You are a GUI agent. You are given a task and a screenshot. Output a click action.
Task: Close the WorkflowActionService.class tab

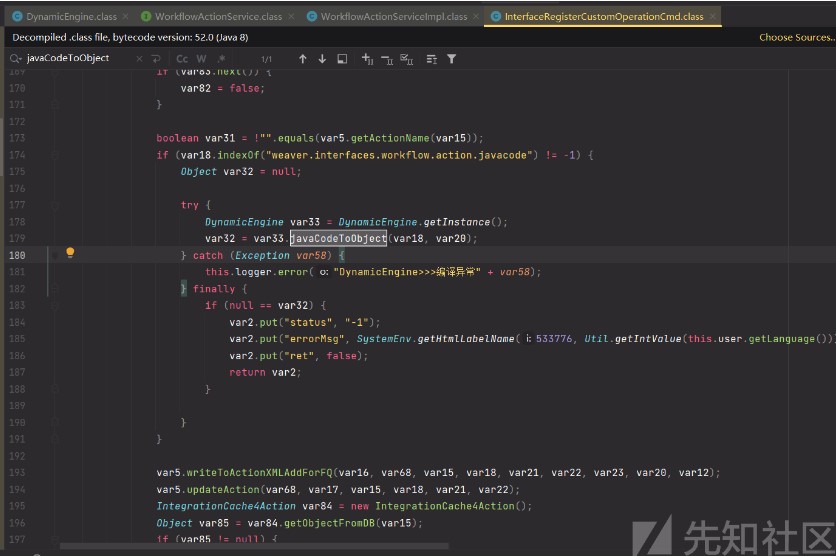(x=291, y=17)
